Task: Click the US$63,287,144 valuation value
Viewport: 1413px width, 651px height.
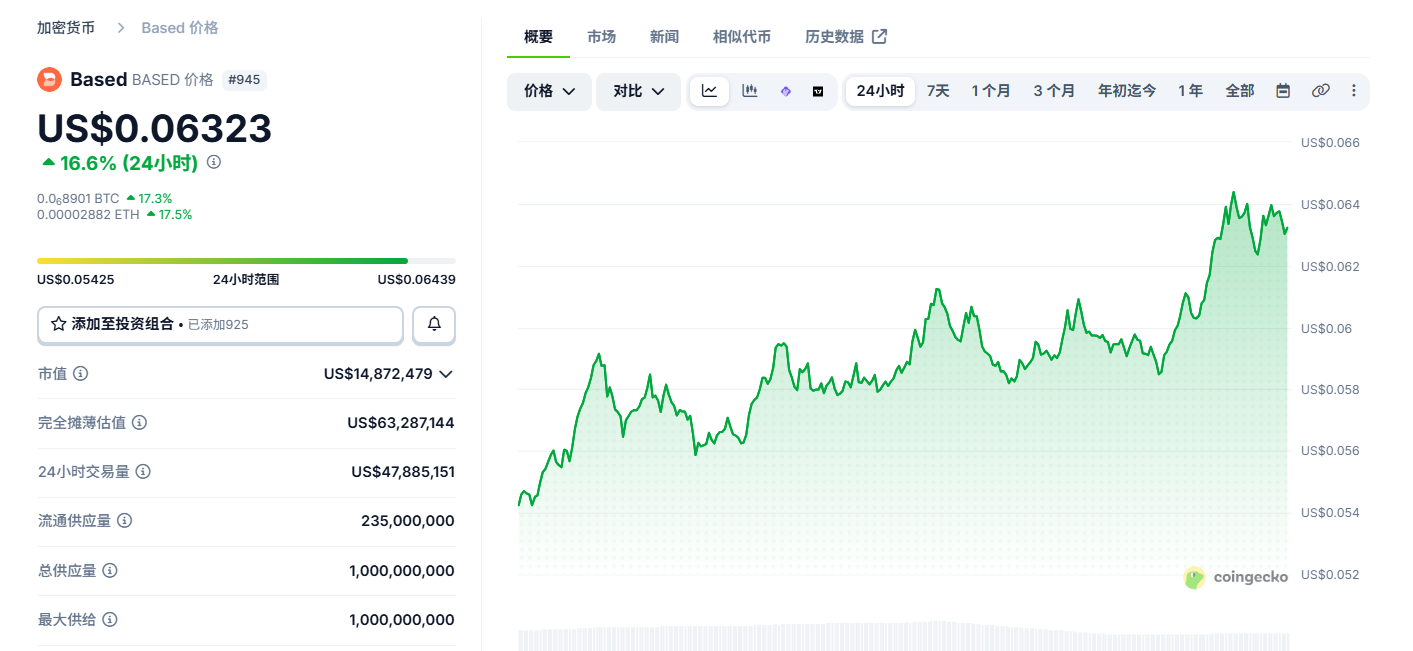Action: click(401, 423)
